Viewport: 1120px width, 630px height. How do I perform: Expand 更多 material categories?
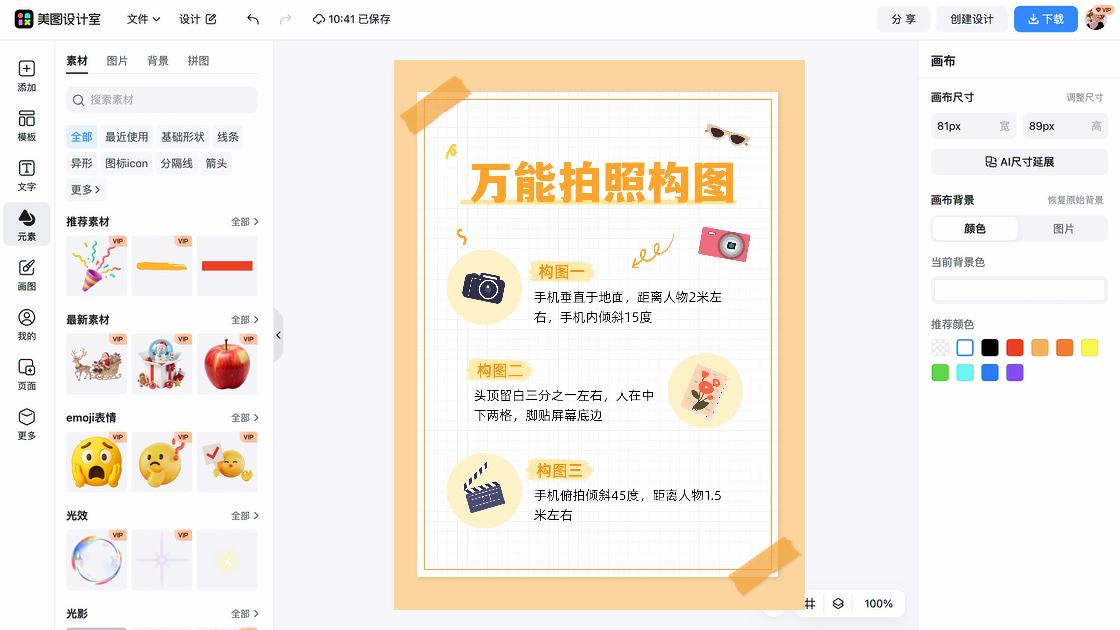click(85, 189)
